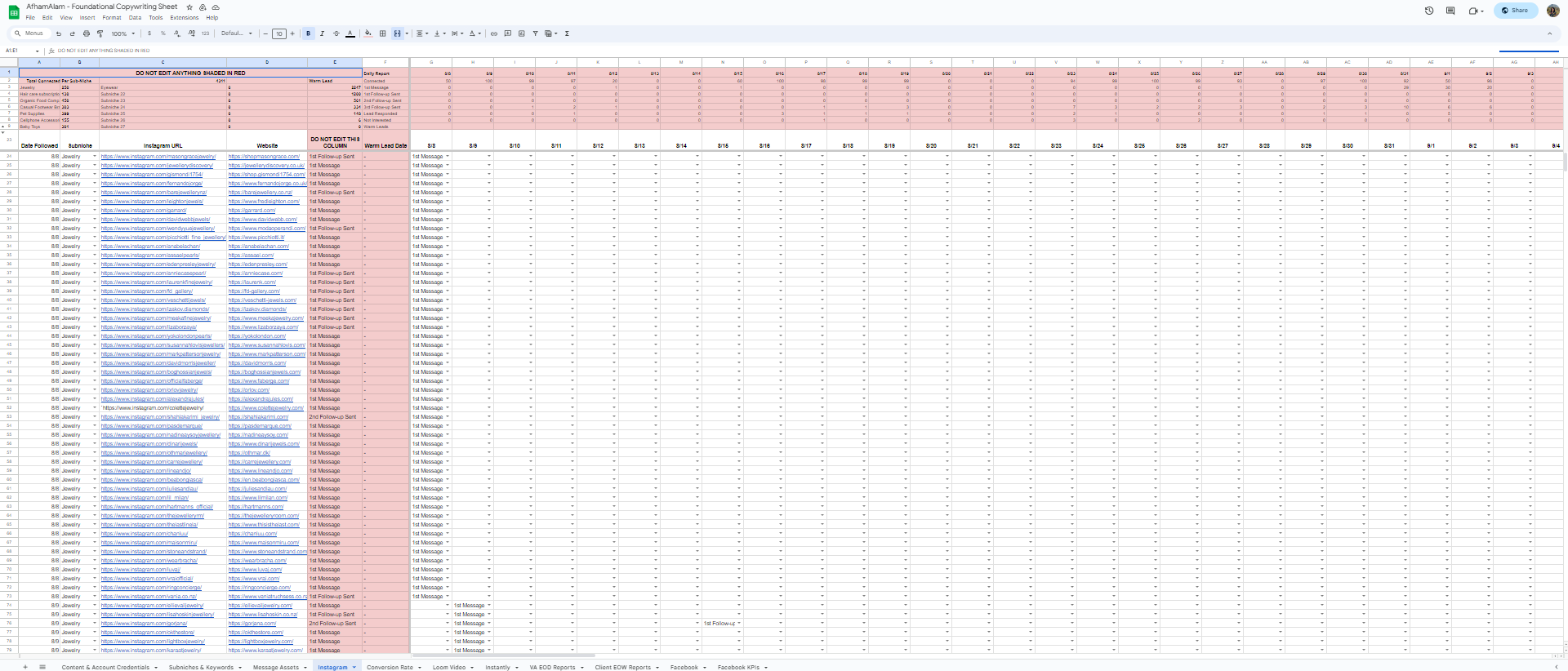Open the Google Sheets home logo
This screenshot has width=1568, height=671.
[14, 11]
